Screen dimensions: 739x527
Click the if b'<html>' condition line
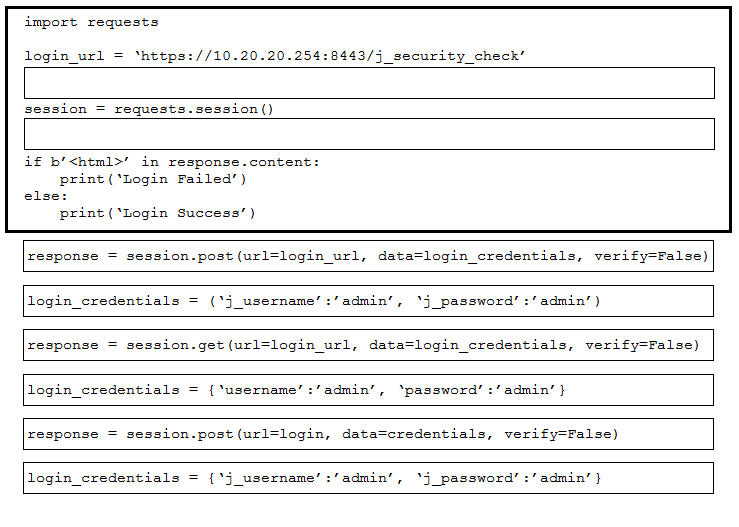coord(172,162)
